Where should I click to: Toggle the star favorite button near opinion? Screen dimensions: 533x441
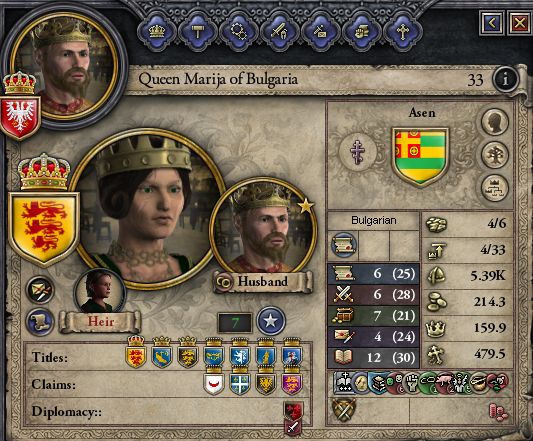tap(271, 321)
